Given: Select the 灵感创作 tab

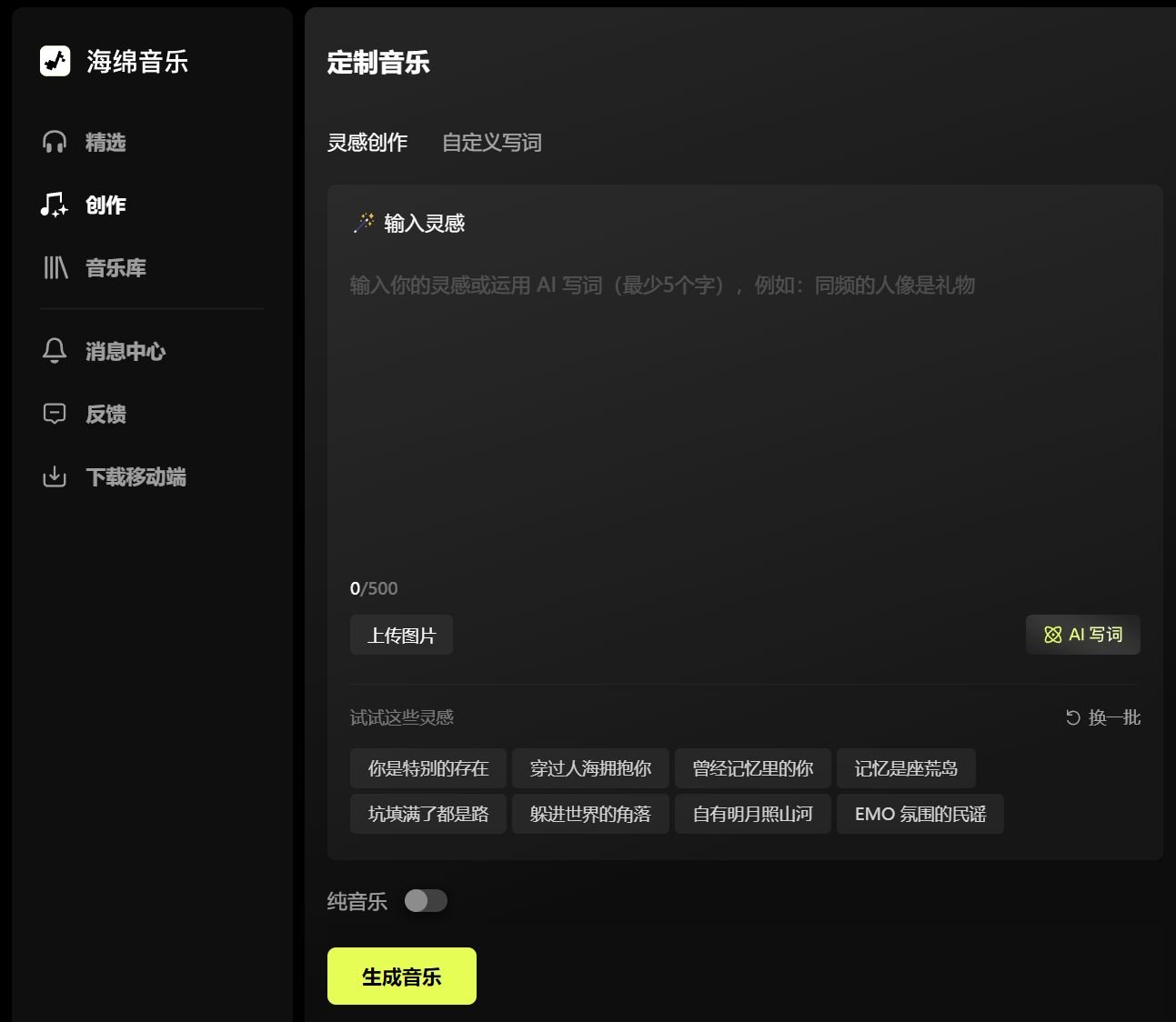Looking at the screenshot, I should pos(368,142).
